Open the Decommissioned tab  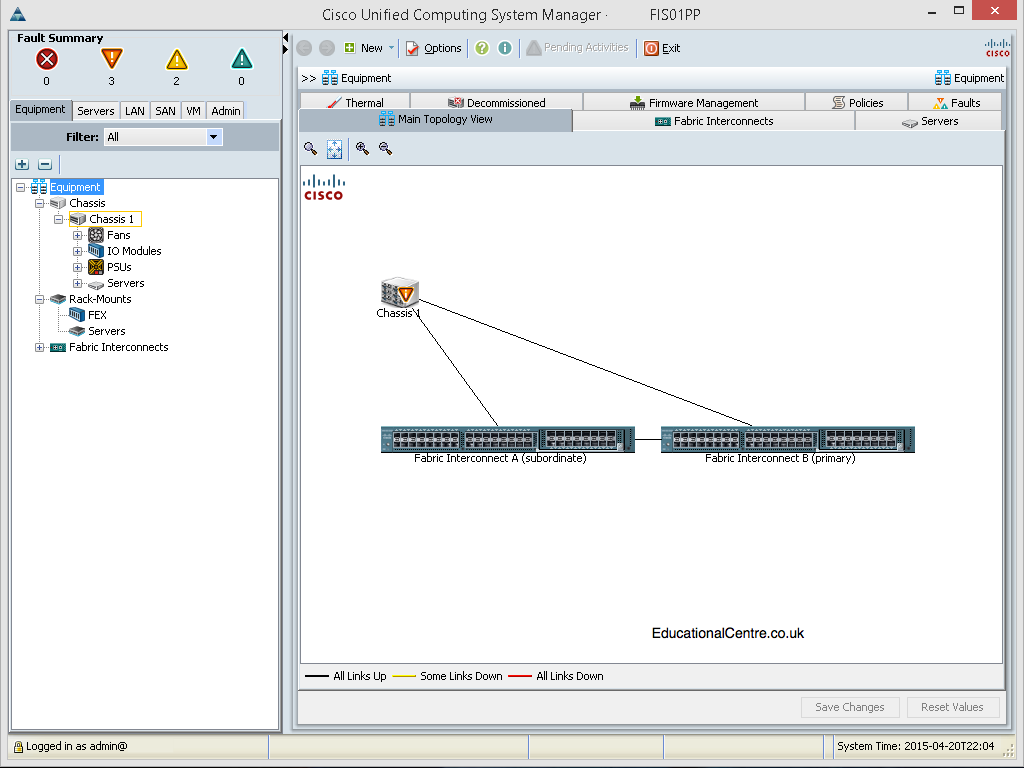(496, 103)
